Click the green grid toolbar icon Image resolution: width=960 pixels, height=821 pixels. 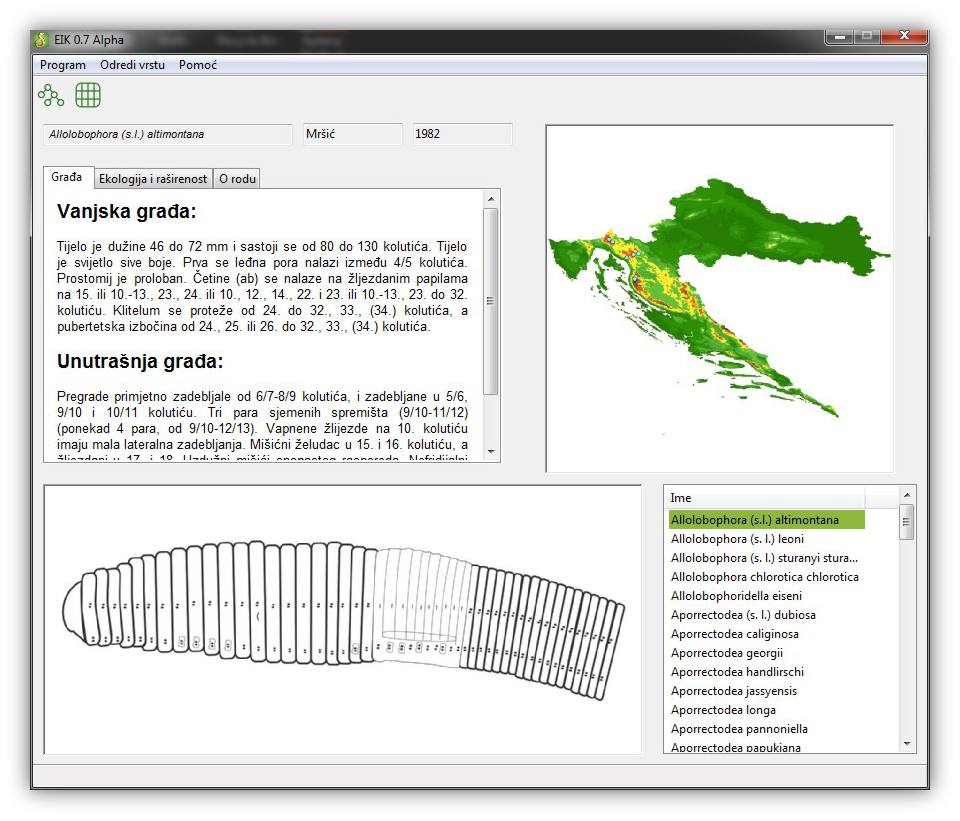coord(88,96)
